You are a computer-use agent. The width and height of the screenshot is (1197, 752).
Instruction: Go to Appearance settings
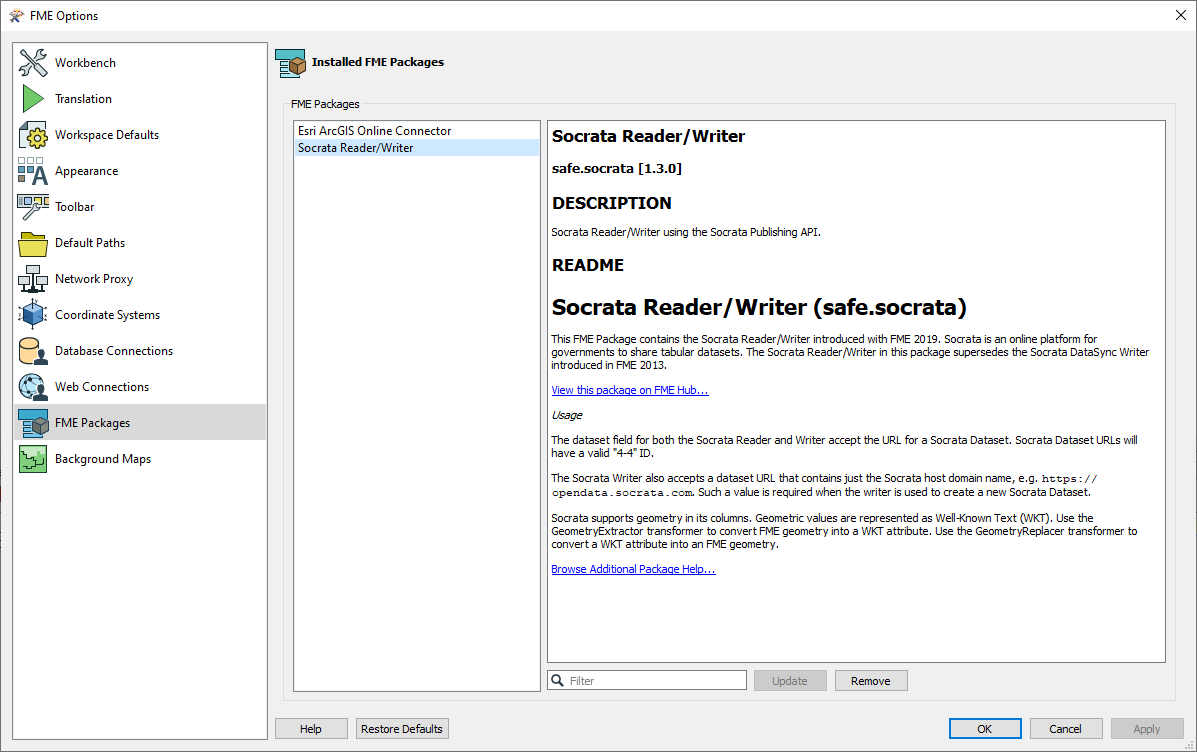coord(86,171)
